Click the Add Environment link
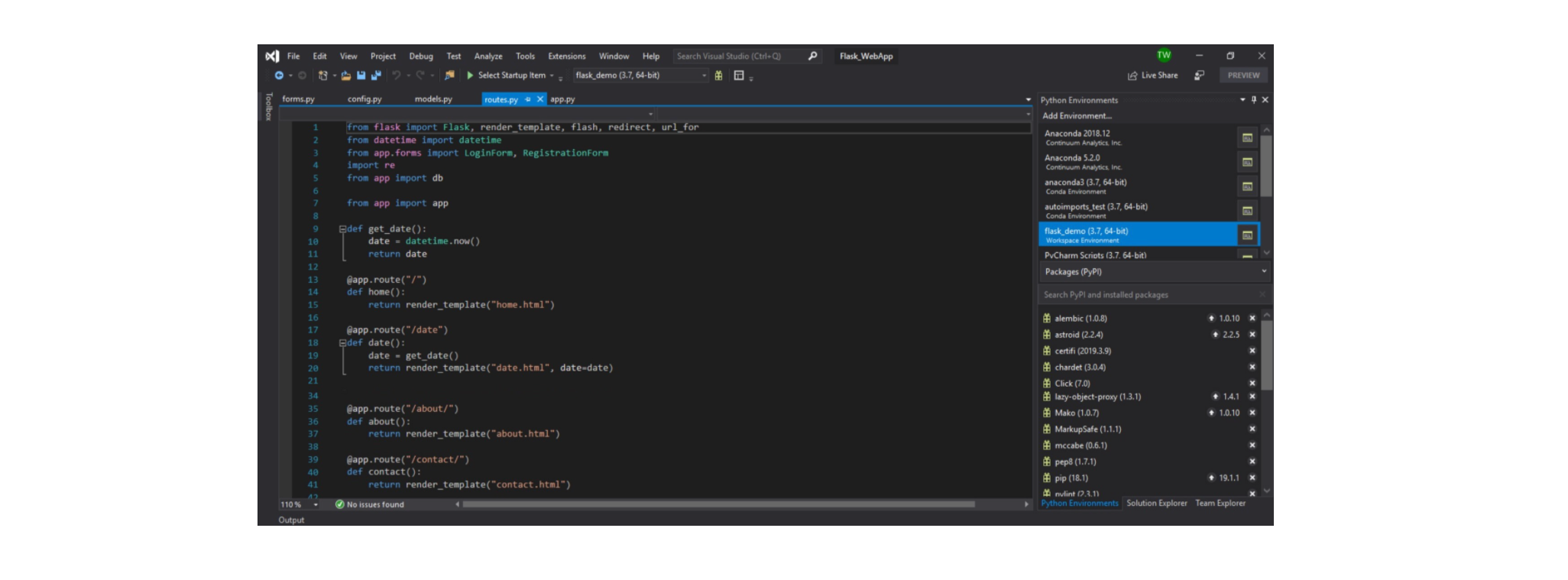Screen dimensions: 1568x580 pos(1077,116)
